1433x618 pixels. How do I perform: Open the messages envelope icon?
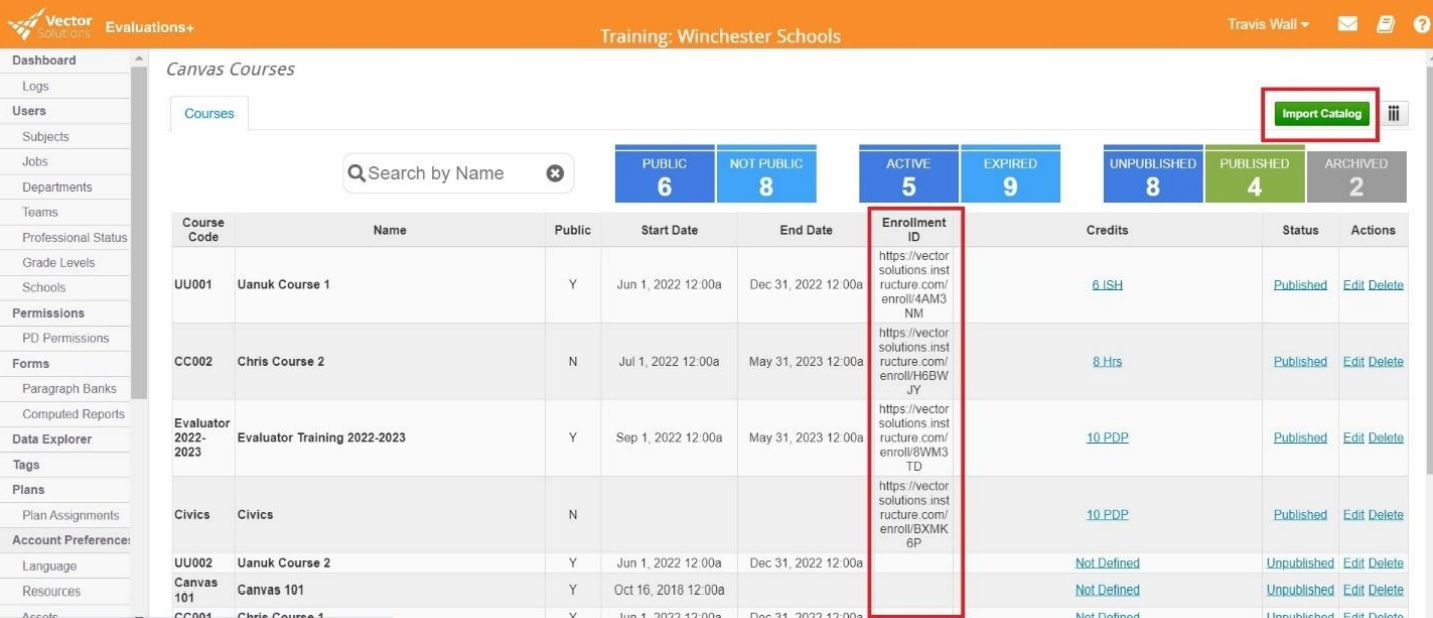1347,23
